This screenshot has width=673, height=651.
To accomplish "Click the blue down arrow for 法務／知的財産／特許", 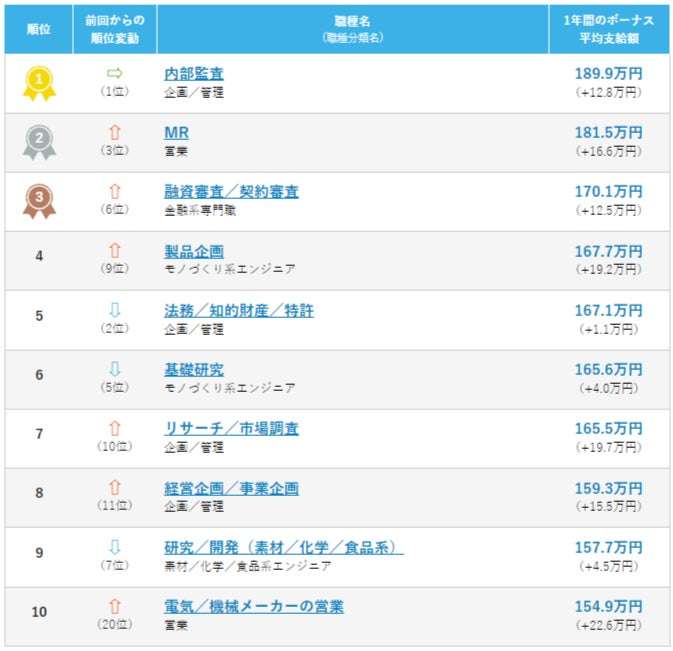I will tap(115, 310).
